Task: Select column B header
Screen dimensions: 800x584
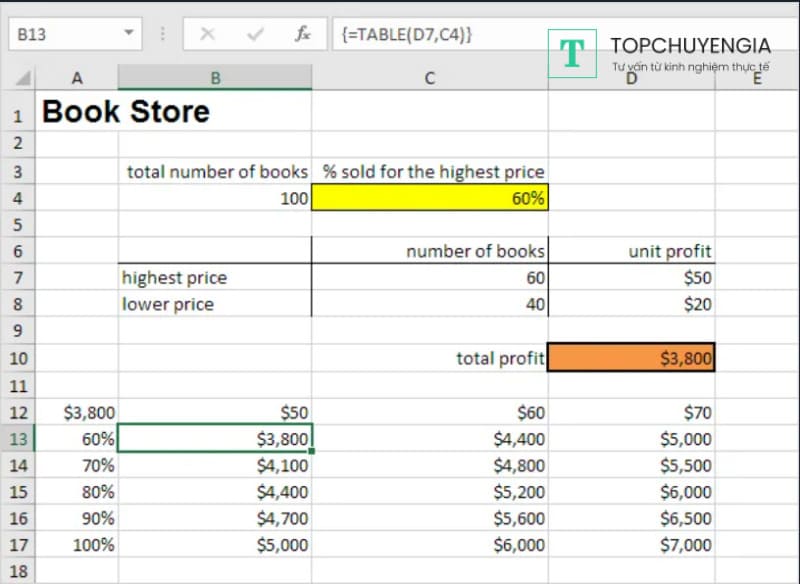Action: (214, 78)
